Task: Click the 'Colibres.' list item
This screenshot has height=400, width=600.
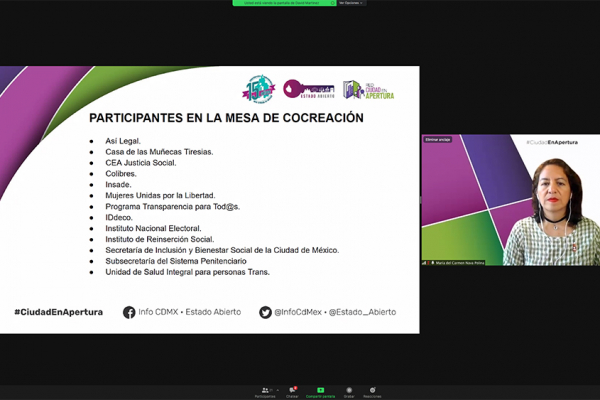Action: point(121,174)
